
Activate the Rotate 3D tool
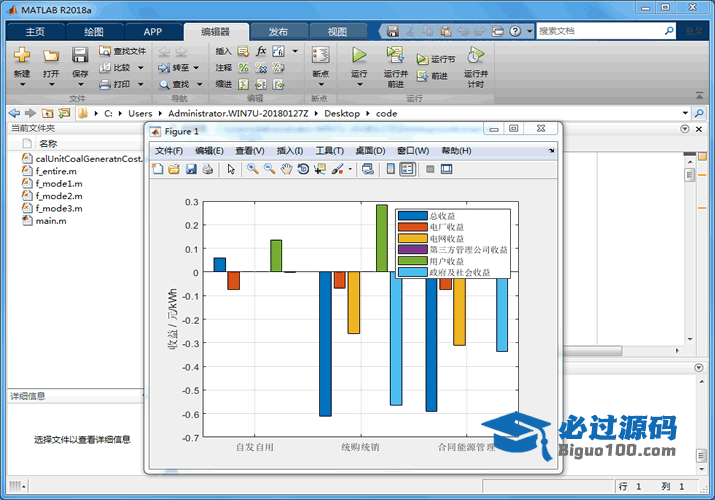tap(304, 170)
